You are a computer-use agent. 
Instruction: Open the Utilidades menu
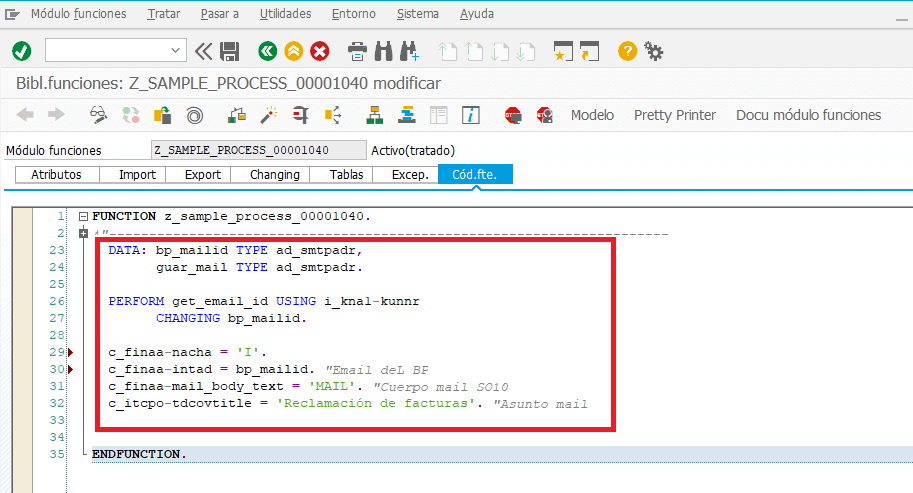click(285, 14)
